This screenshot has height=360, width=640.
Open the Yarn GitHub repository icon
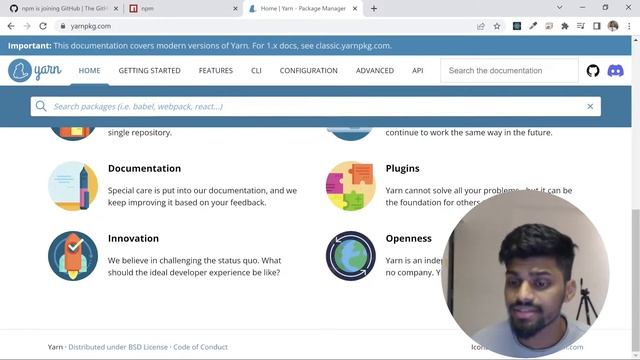click(593, 71)
